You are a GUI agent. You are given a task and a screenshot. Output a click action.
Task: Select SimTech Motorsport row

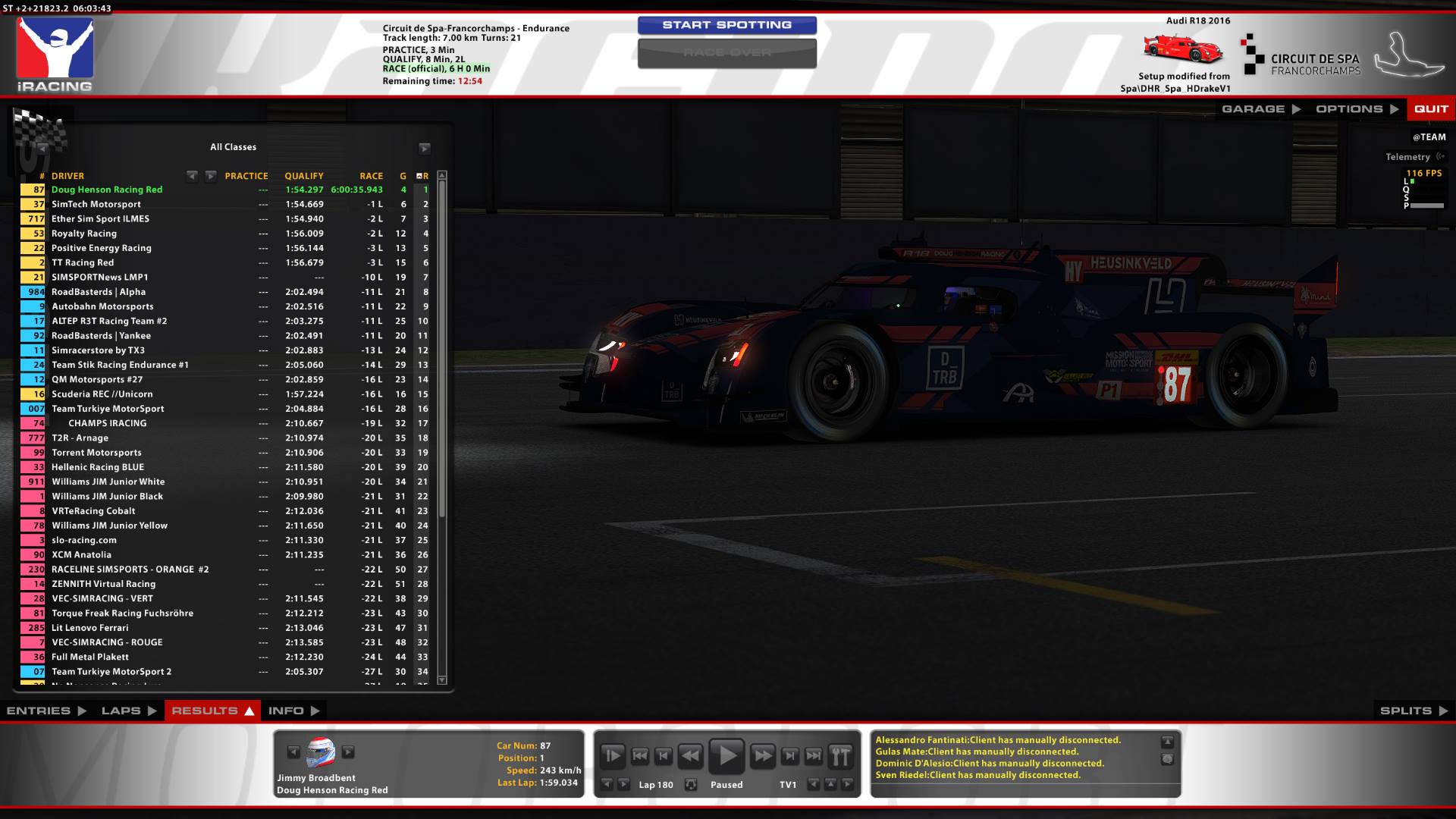(x=224, y=204)
